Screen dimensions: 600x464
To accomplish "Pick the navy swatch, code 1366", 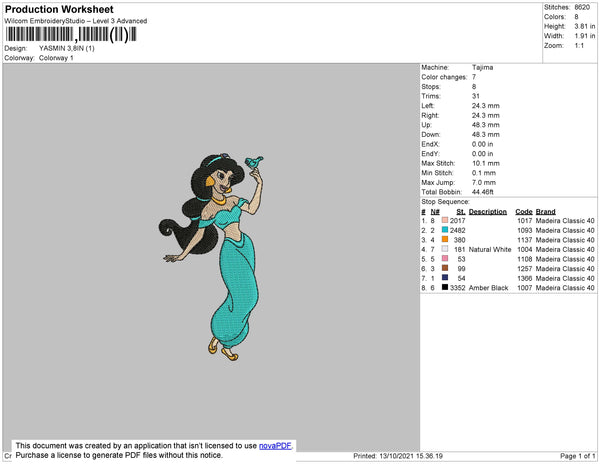I will [x=445, y=278].
